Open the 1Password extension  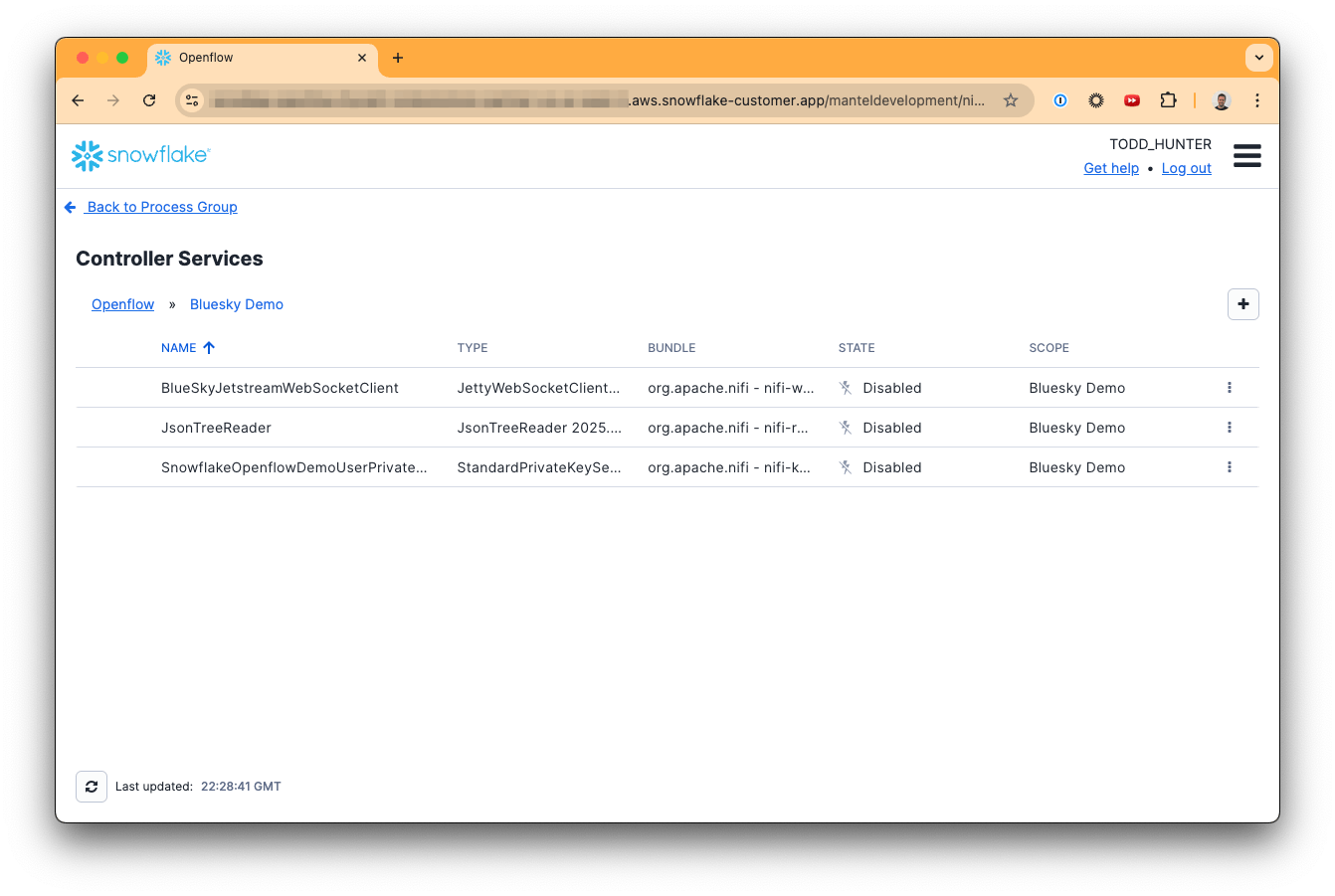[1060, 100]
